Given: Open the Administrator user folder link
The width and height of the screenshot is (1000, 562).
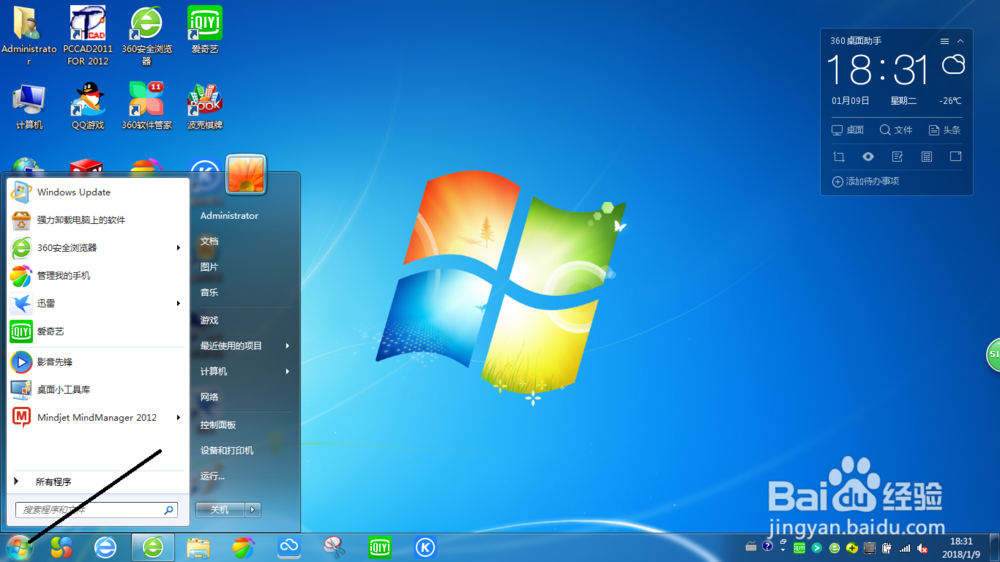Looking at the screenshot, I should coord(229,216).
